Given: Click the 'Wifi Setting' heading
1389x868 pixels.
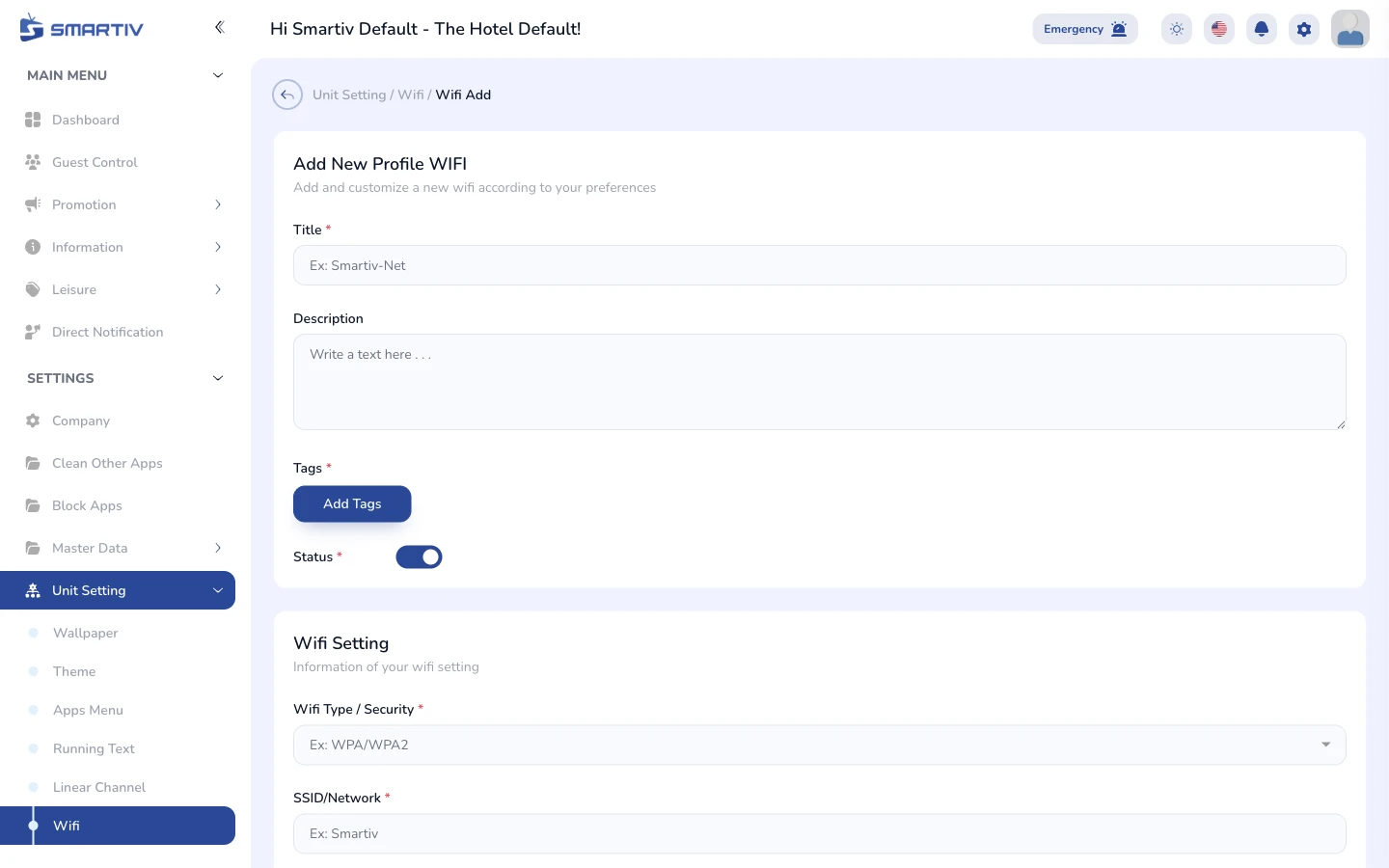Looking at the screenshot, I should click(340, 643).
